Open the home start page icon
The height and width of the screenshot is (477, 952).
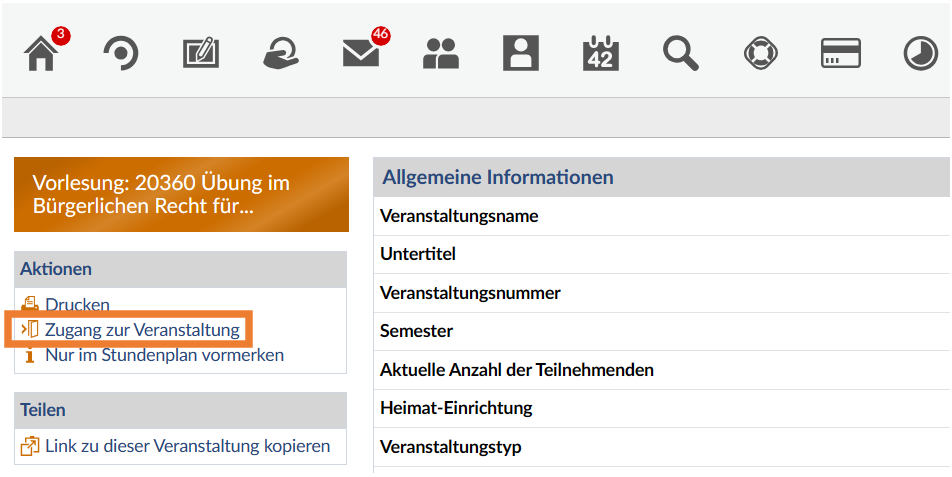click(41, 54)
